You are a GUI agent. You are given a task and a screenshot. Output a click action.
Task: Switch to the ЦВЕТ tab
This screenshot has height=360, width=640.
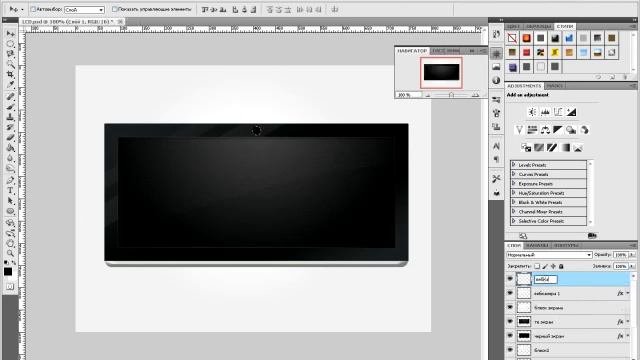(514, 27)
